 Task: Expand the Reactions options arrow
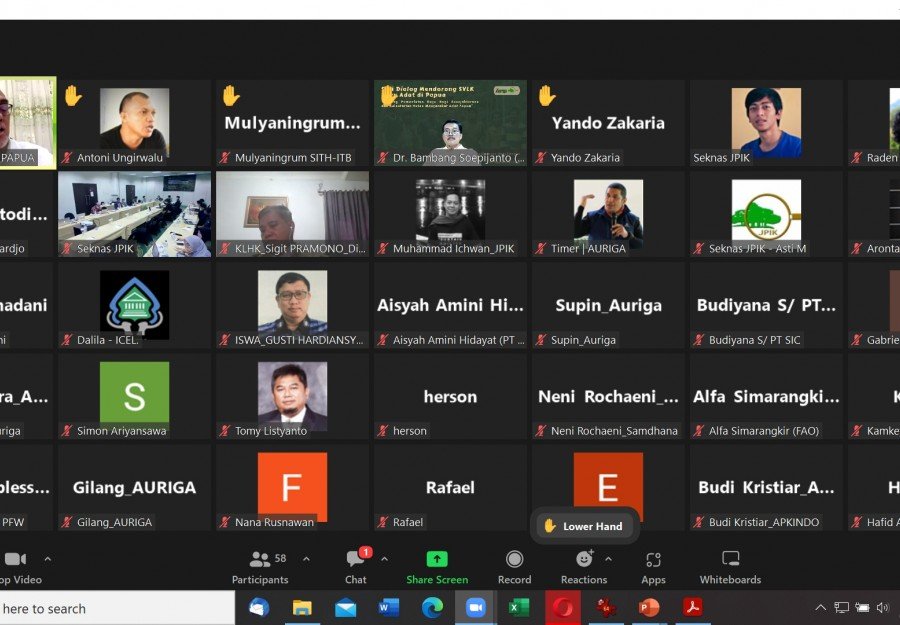pyautogui.click(x=608, y=558)
